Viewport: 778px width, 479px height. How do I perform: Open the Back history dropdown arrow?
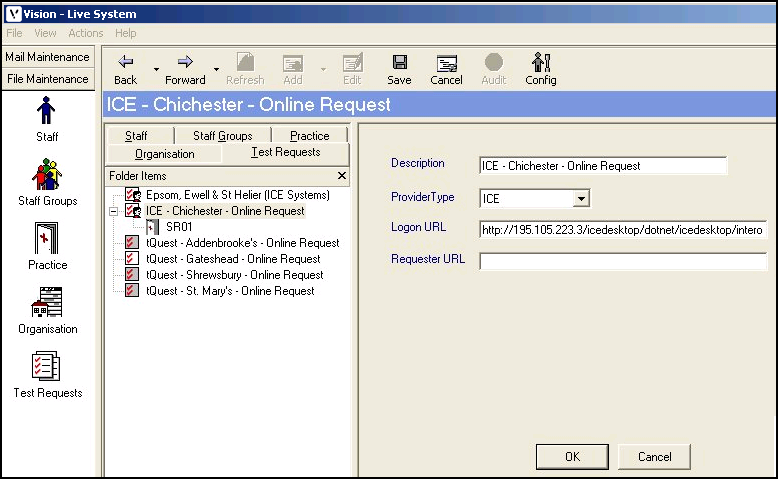[x=156, y=69]
